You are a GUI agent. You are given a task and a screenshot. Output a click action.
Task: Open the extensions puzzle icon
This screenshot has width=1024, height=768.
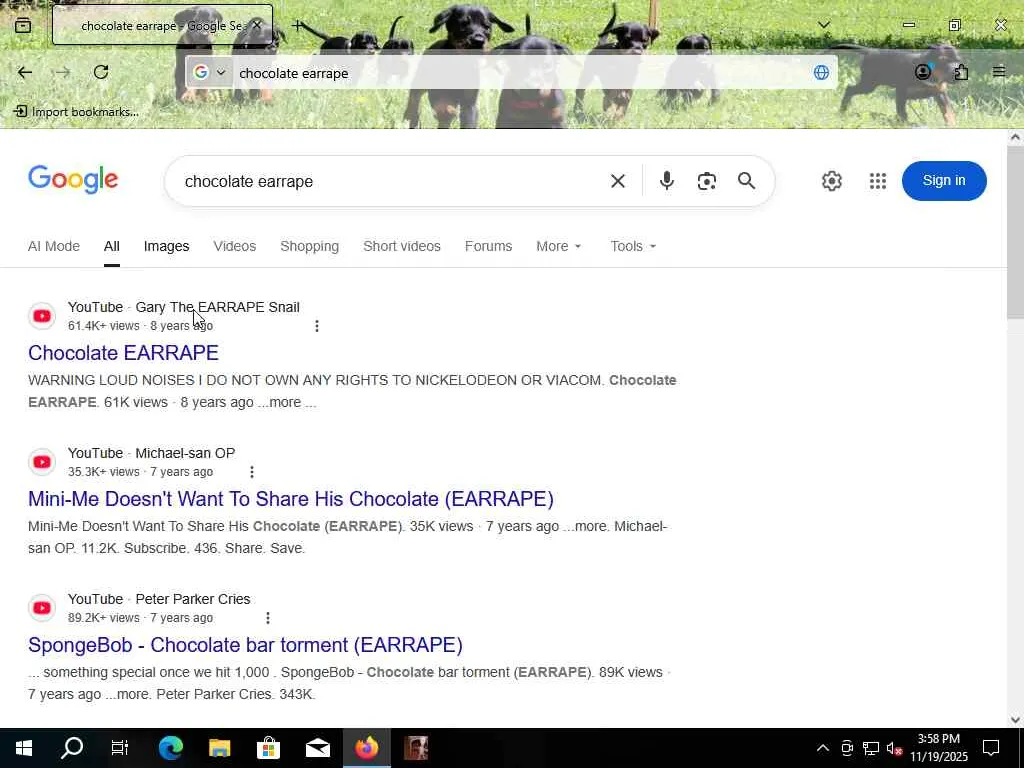pos(961,72)
